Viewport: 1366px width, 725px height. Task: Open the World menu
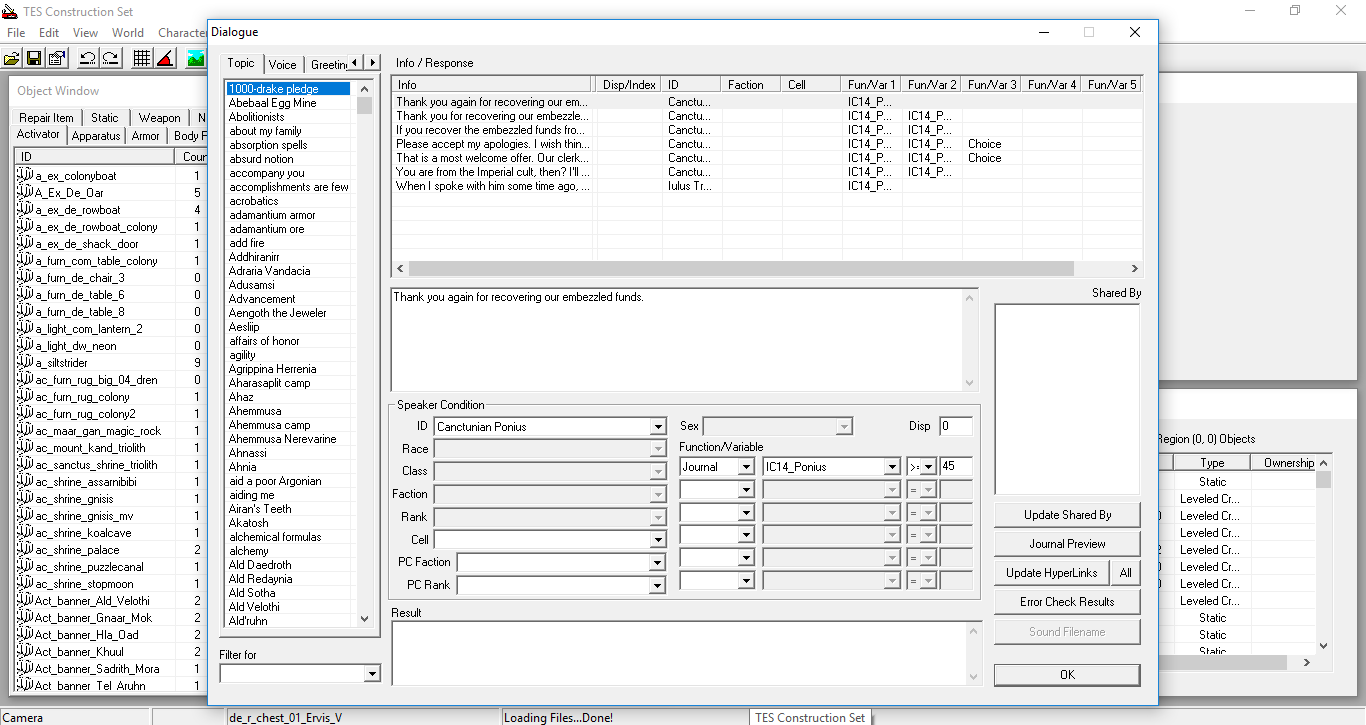[128, 33]
